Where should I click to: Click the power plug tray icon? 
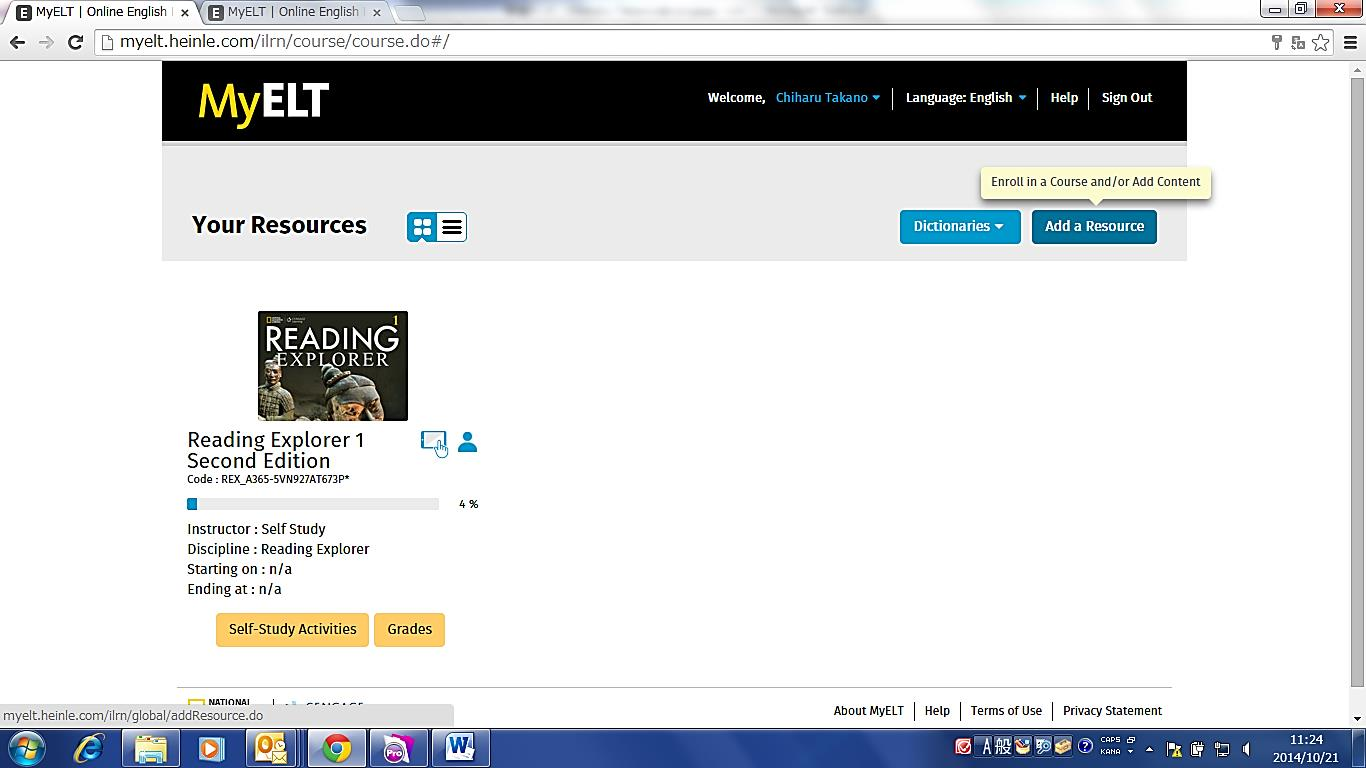[1198, 748]
